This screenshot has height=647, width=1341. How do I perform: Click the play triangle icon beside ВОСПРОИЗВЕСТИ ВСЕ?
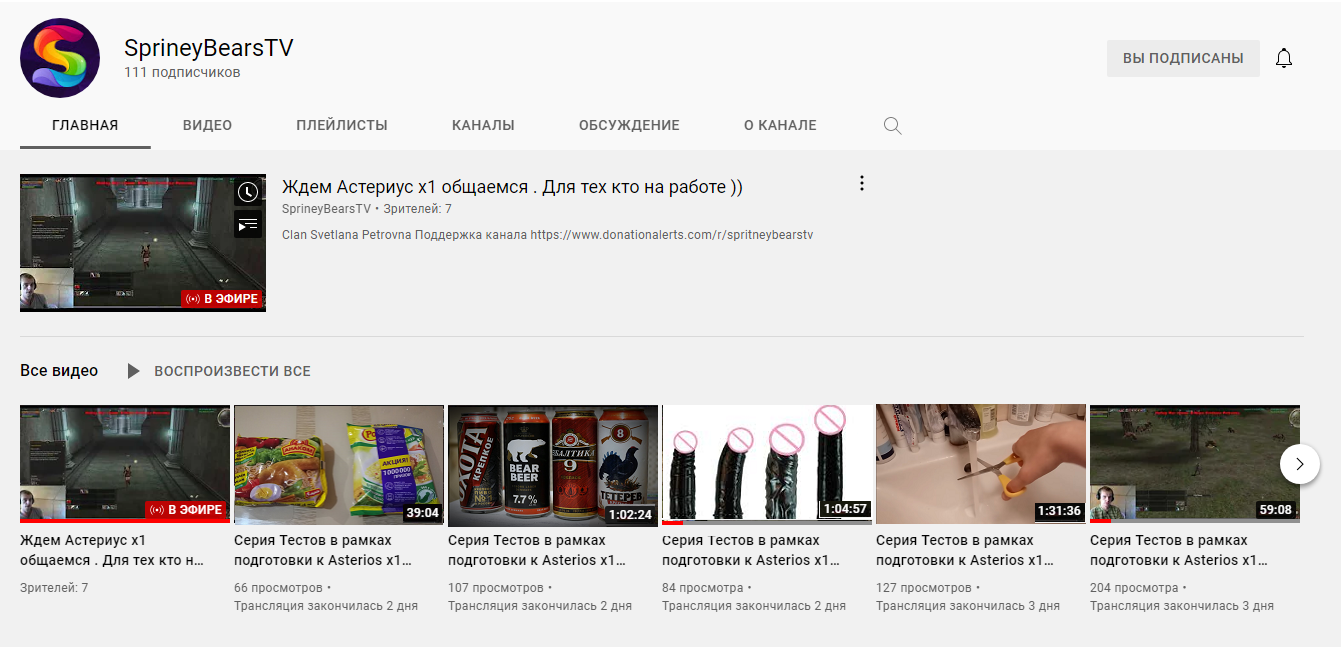pyautogui.click(x=133, y=371)
